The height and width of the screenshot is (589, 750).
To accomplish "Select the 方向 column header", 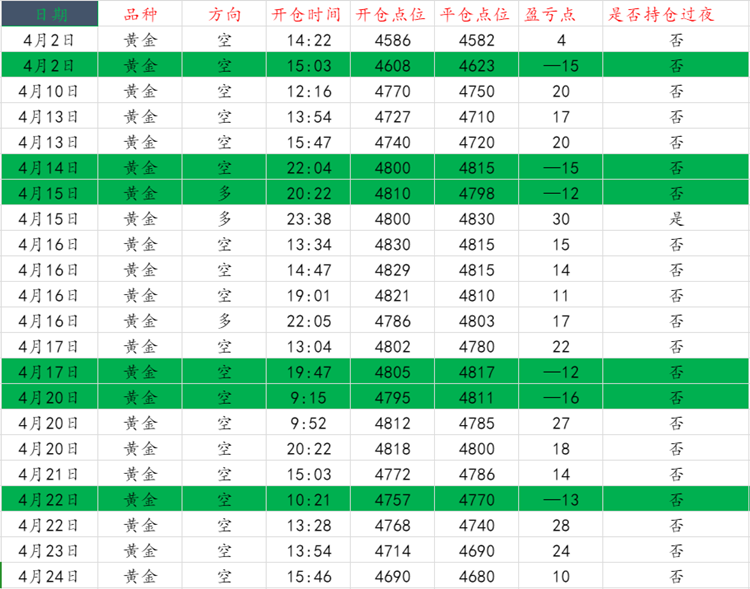I will click(x=224, y=13).
